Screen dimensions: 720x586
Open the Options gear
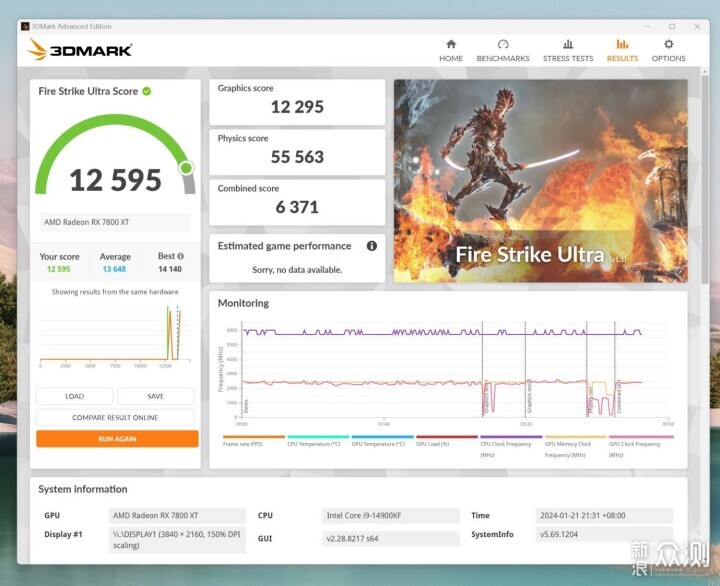668,51
